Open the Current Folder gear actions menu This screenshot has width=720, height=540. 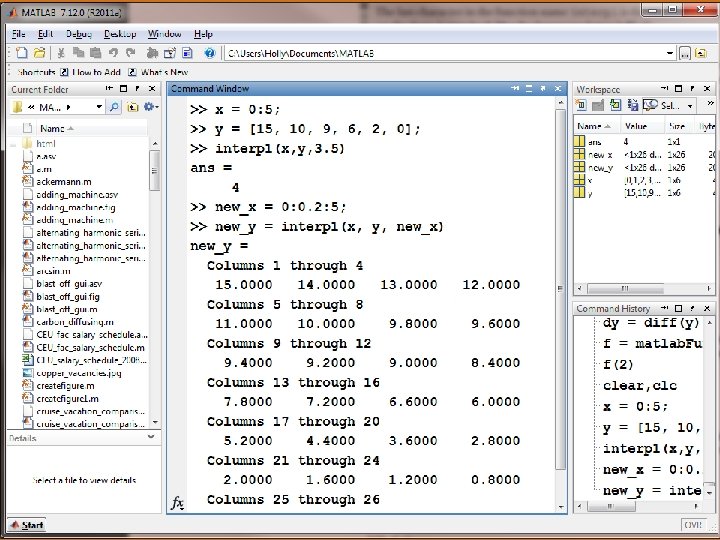pos(150,106)
